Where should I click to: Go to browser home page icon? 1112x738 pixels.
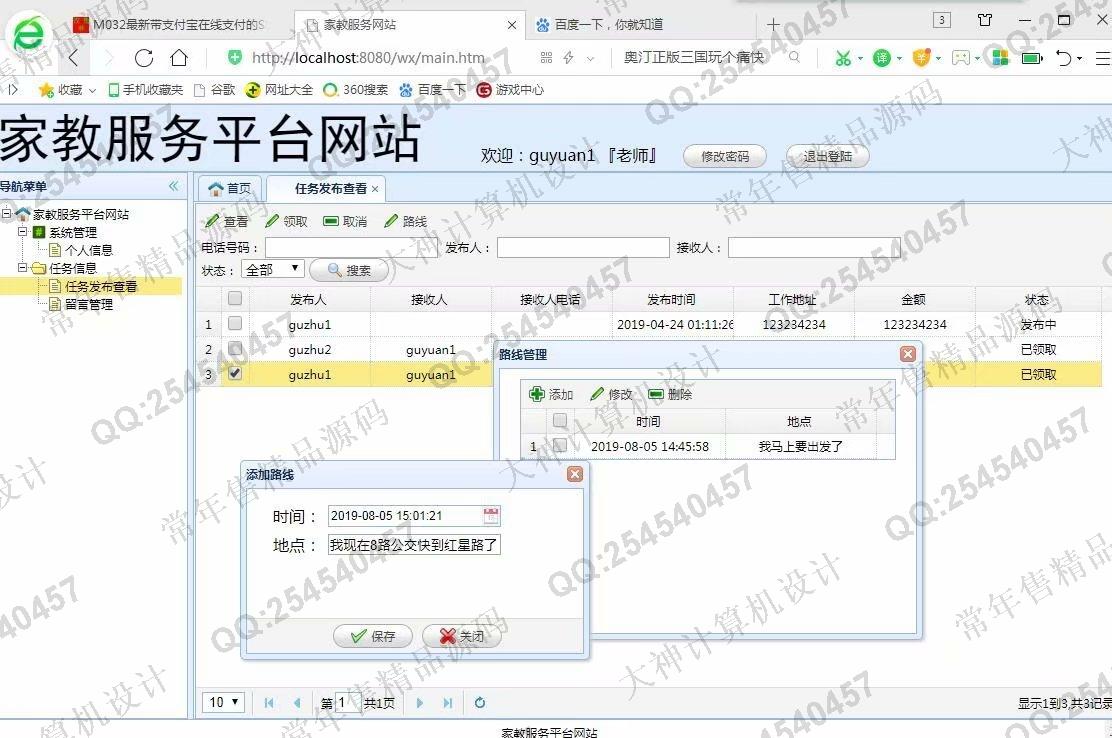(179, 58)
